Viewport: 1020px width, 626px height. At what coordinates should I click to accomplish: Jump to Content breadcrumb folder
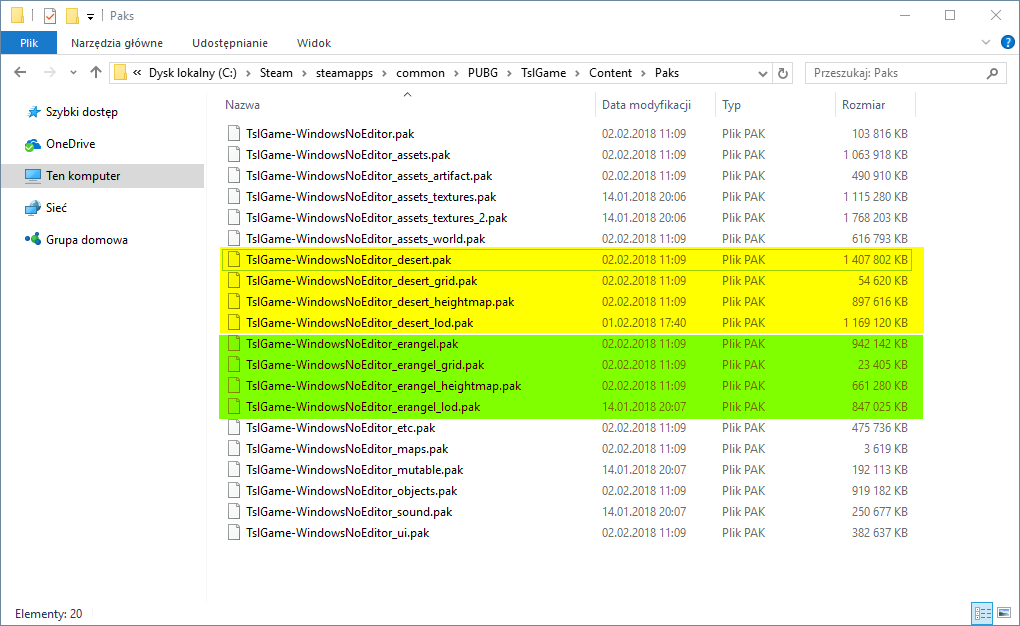[x=610, y=73]
